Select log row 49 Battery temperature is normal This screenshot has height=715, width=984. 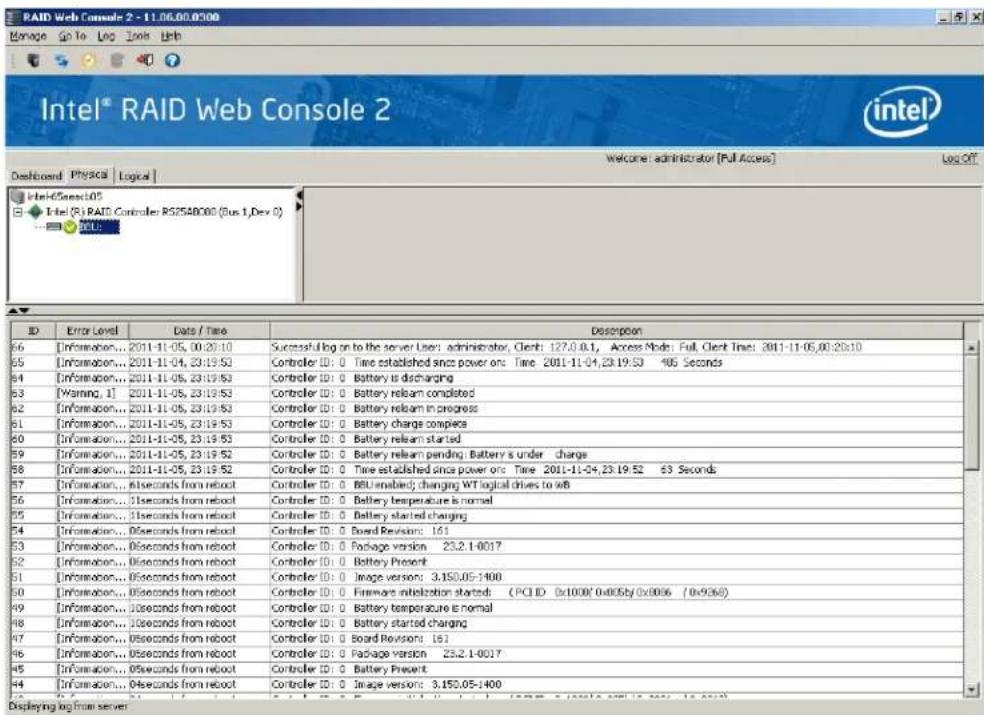pyautogui.click(x=487, y=608)
